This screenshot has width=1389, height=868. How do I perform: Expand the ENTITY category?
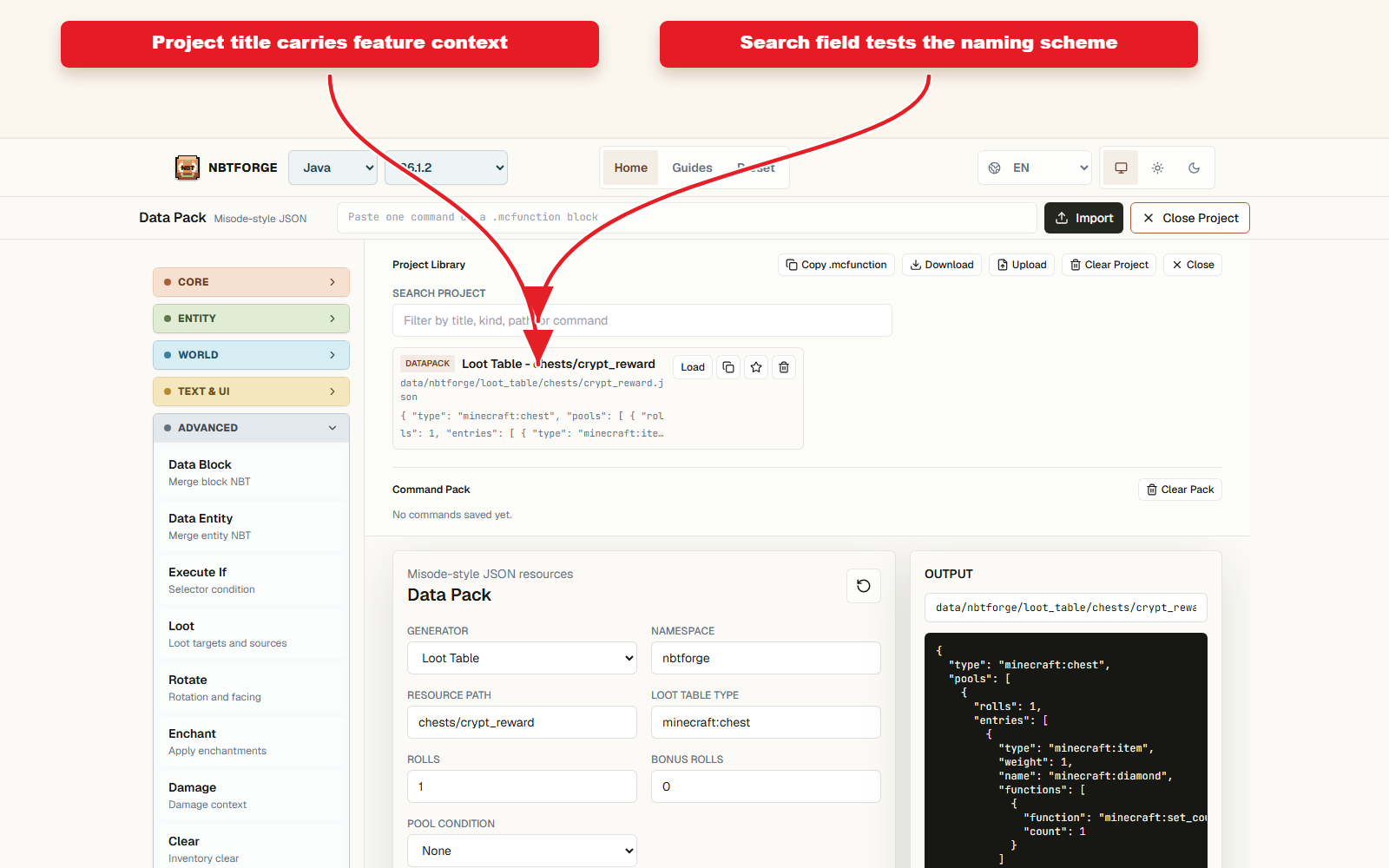pyautogui.click(x=251, y=319)
